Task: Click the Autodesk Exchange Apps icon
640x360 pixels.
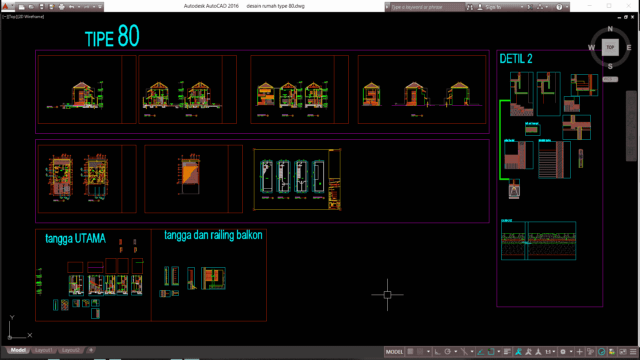Action: [x=530, y=7]
